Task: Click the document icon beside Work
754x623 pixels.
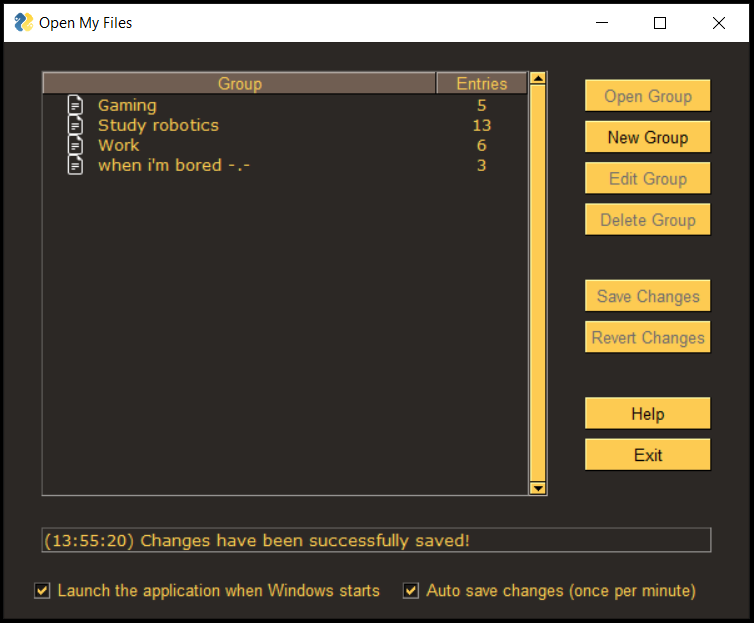Action: pyautogui.click(x=75, y=145)
